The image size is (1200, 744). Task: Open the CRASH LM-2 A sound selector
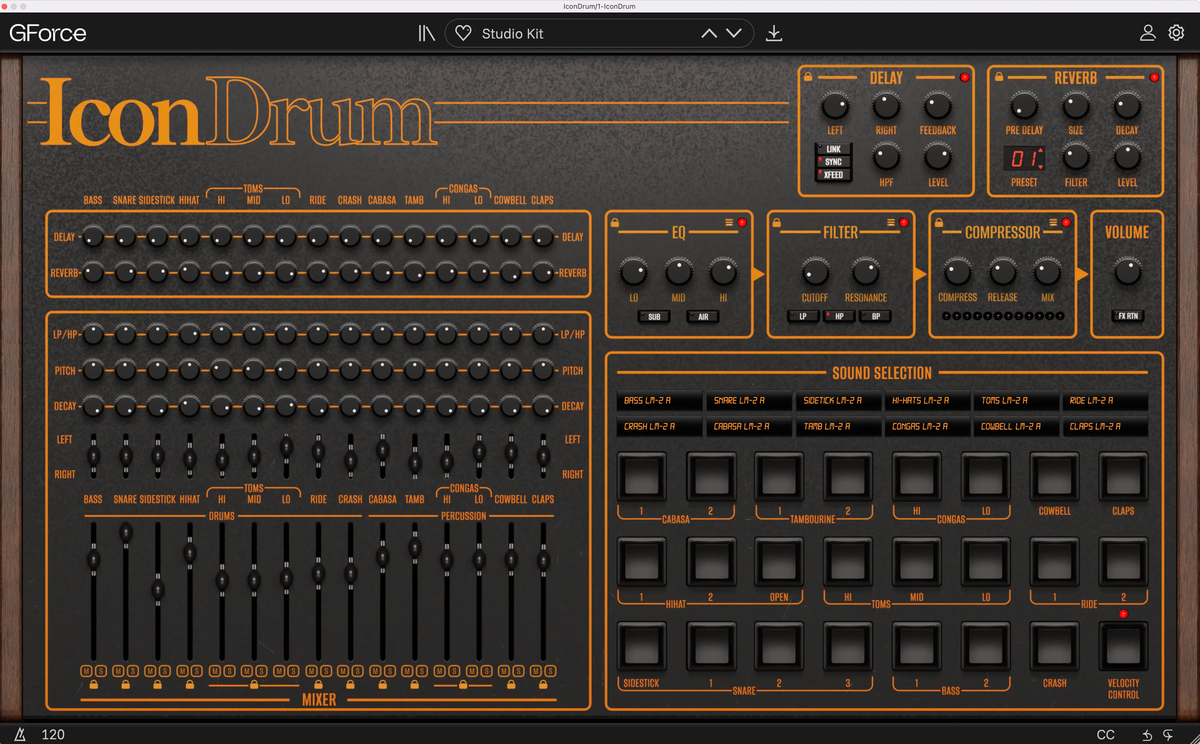[659, 427]
